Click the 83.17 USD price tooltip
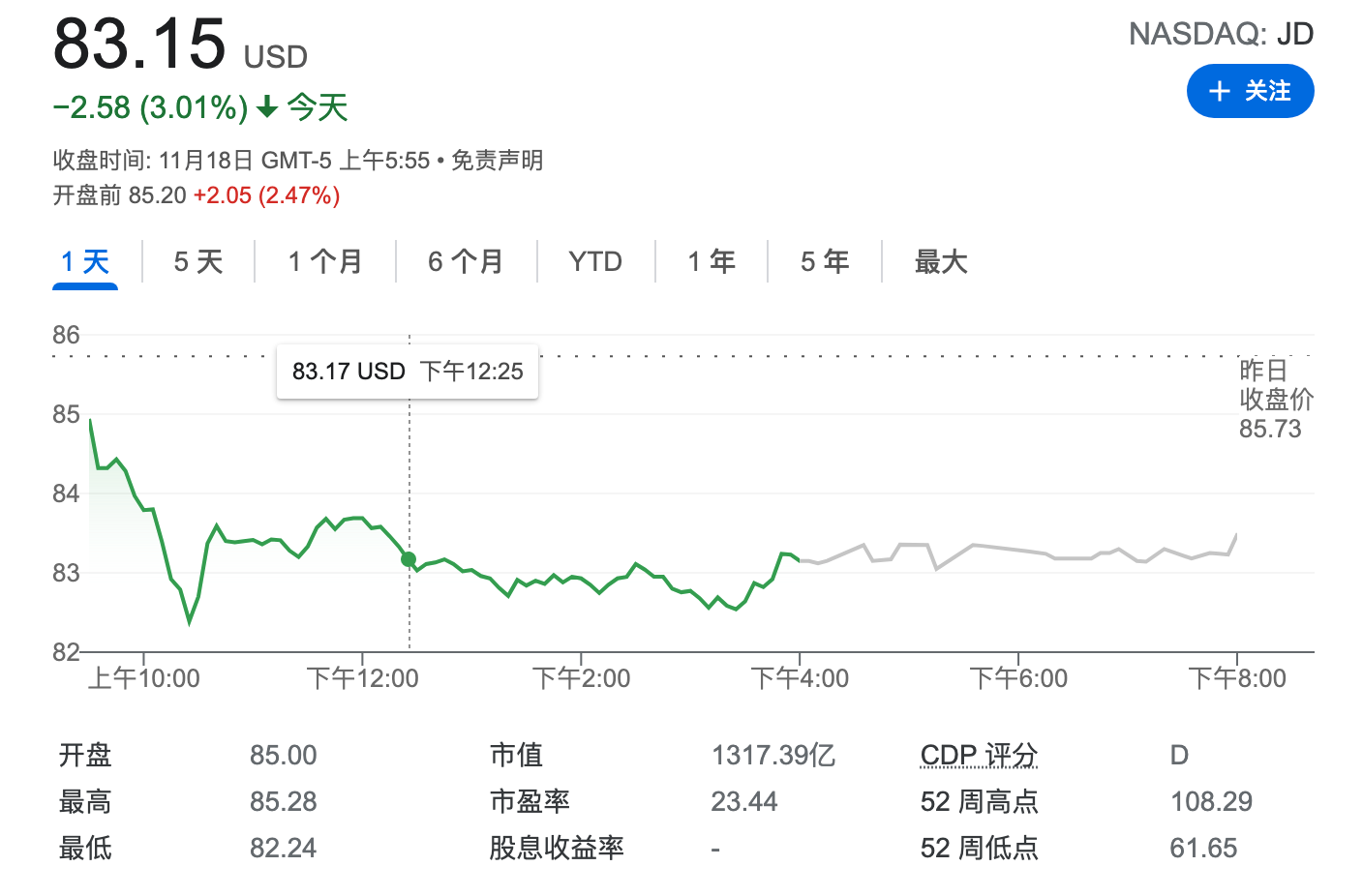Viewport: 1363px width, 896px height. 407,371
